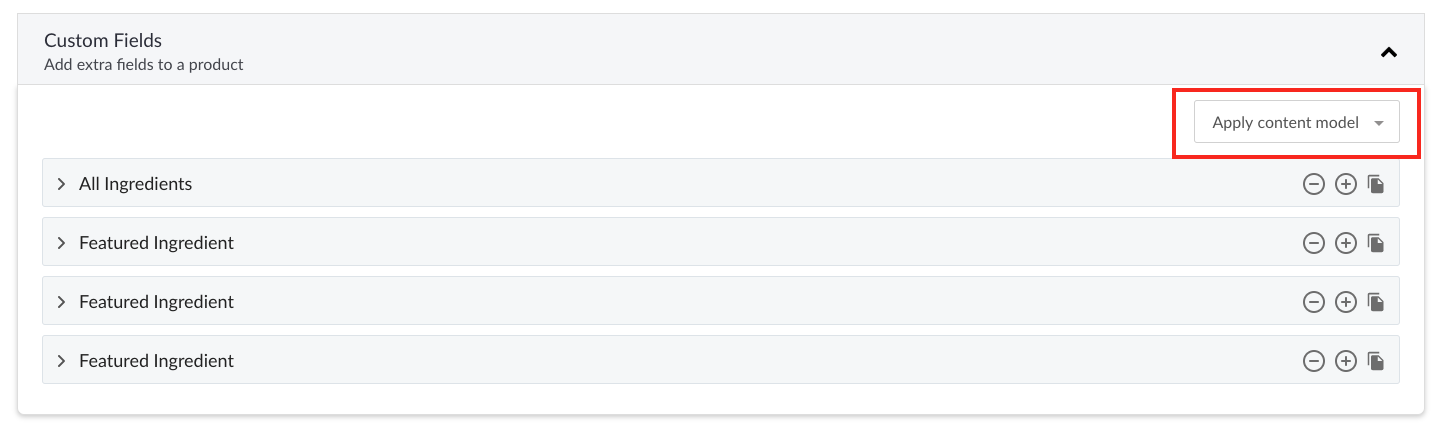Click plus icon on second Featured Ingredient
Screen dimensions: 1444x435
coord(1346,302)
